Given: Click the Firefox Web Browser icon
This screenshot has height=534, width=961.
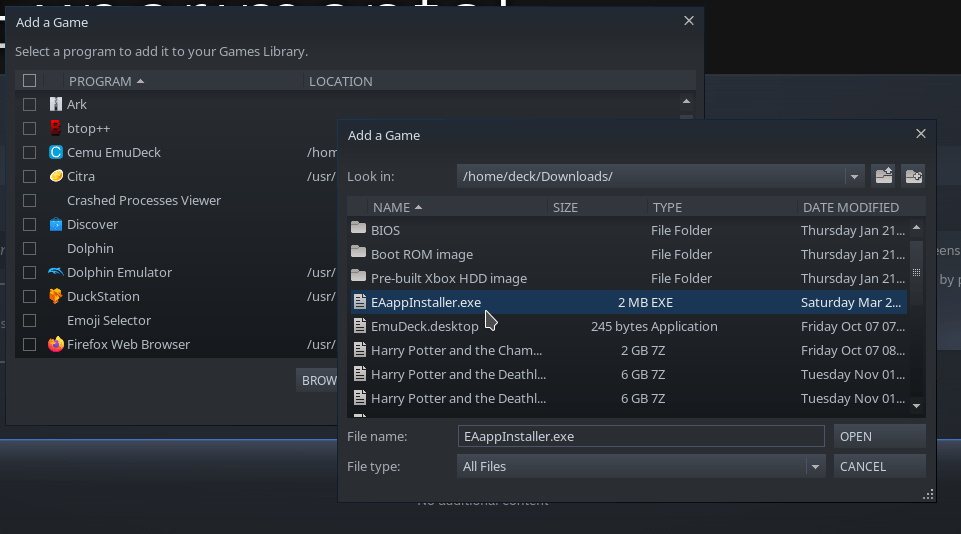Looking at the screenshot, I should pos(56,344).
